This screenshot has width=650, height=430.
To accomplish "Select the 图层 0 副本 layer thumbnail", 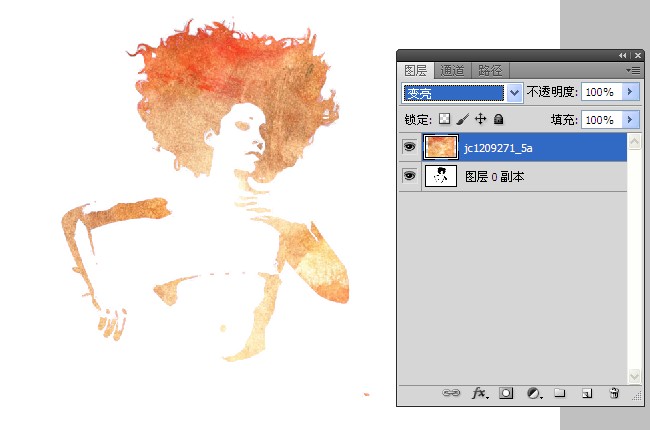I will [x=441, y=177].
